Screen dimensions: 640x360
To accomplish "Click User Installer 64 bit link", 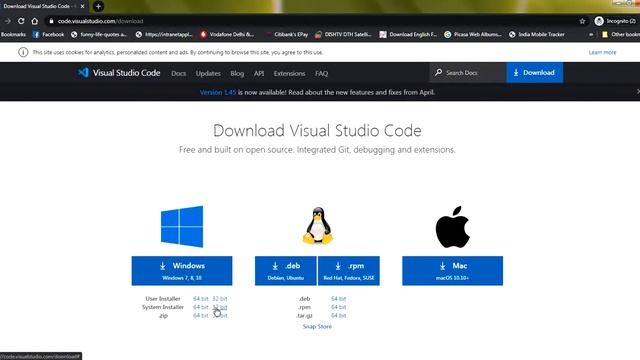I will [200, 298].
